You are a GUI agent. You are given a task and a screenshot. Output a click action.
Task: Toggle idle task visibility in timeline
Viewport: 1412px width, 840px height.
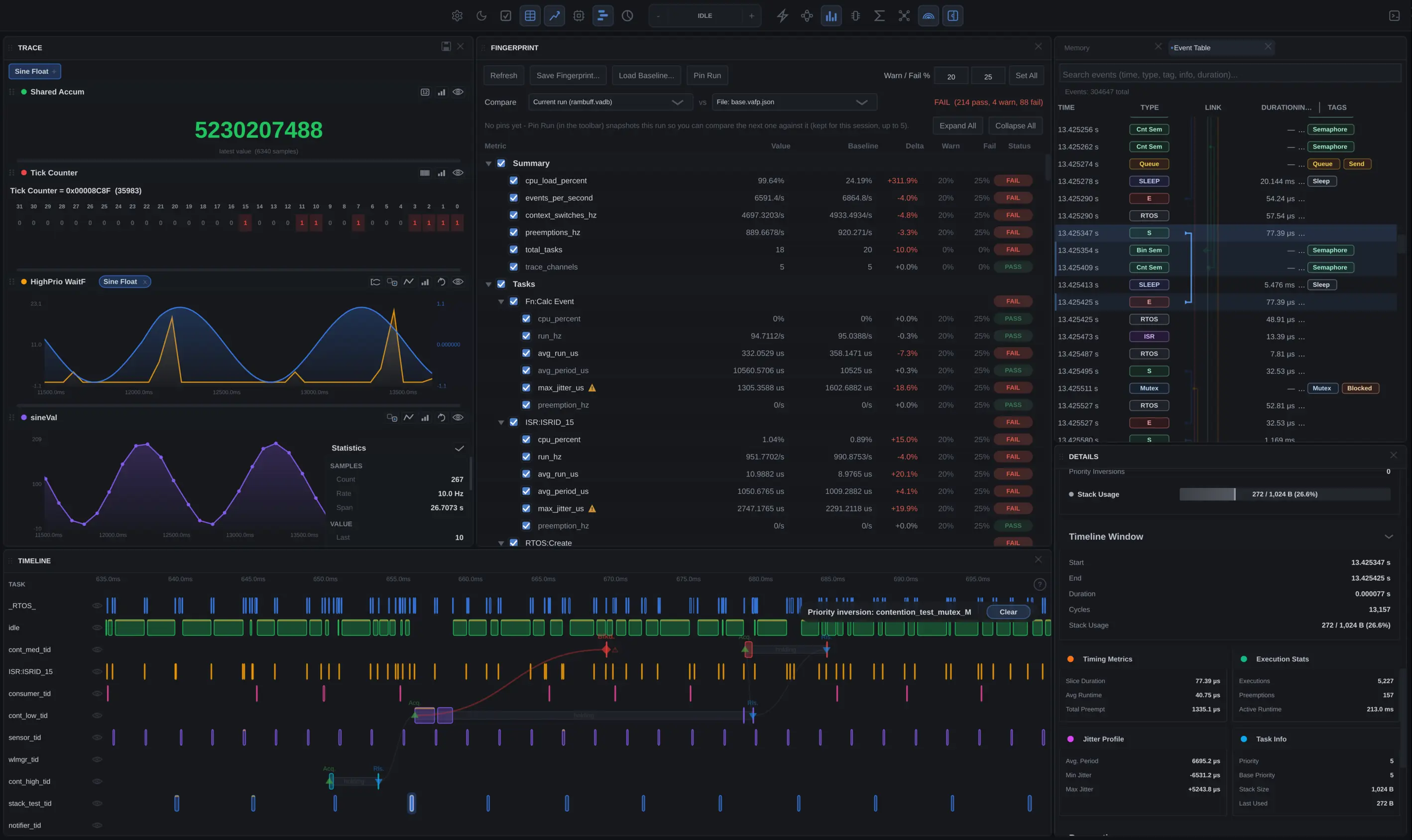(x=97, y=628)
